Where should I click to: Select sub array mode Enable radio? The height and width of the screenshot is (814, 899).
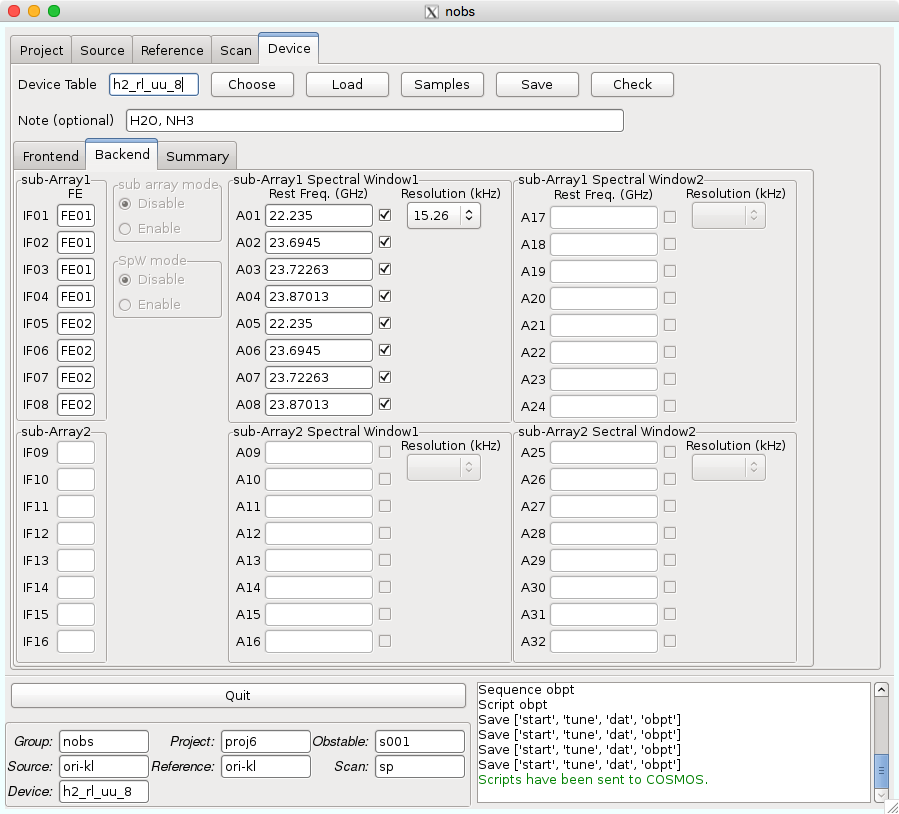pos(125,229)
